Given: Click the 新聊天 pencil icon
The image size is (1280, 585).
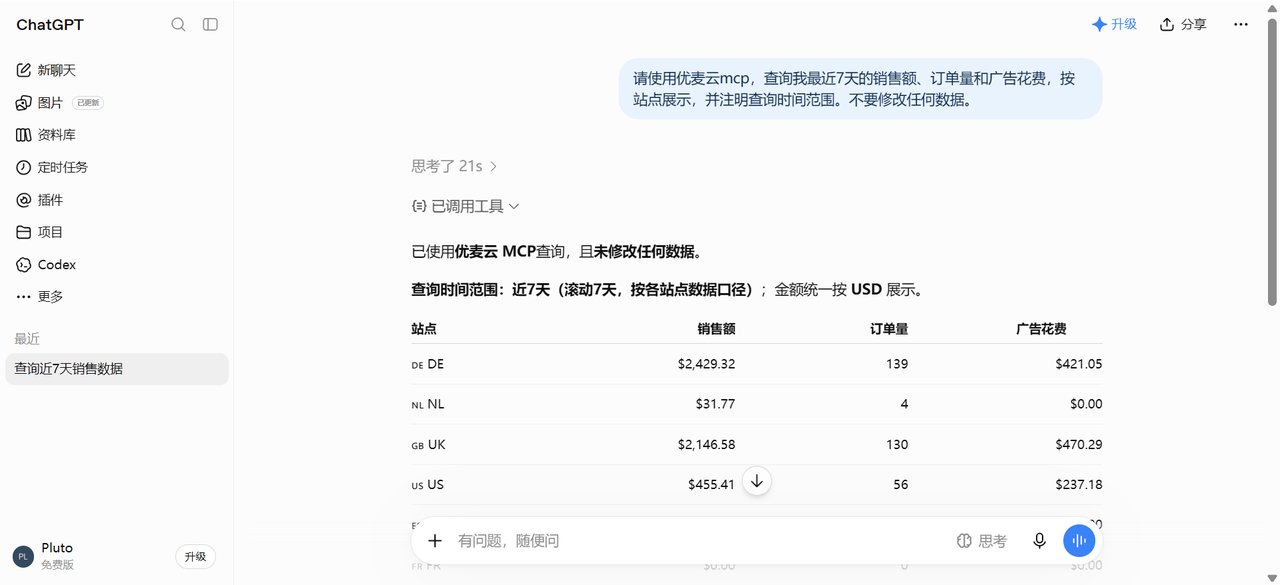Looking at the screenshot, I should tap(24, 70).
